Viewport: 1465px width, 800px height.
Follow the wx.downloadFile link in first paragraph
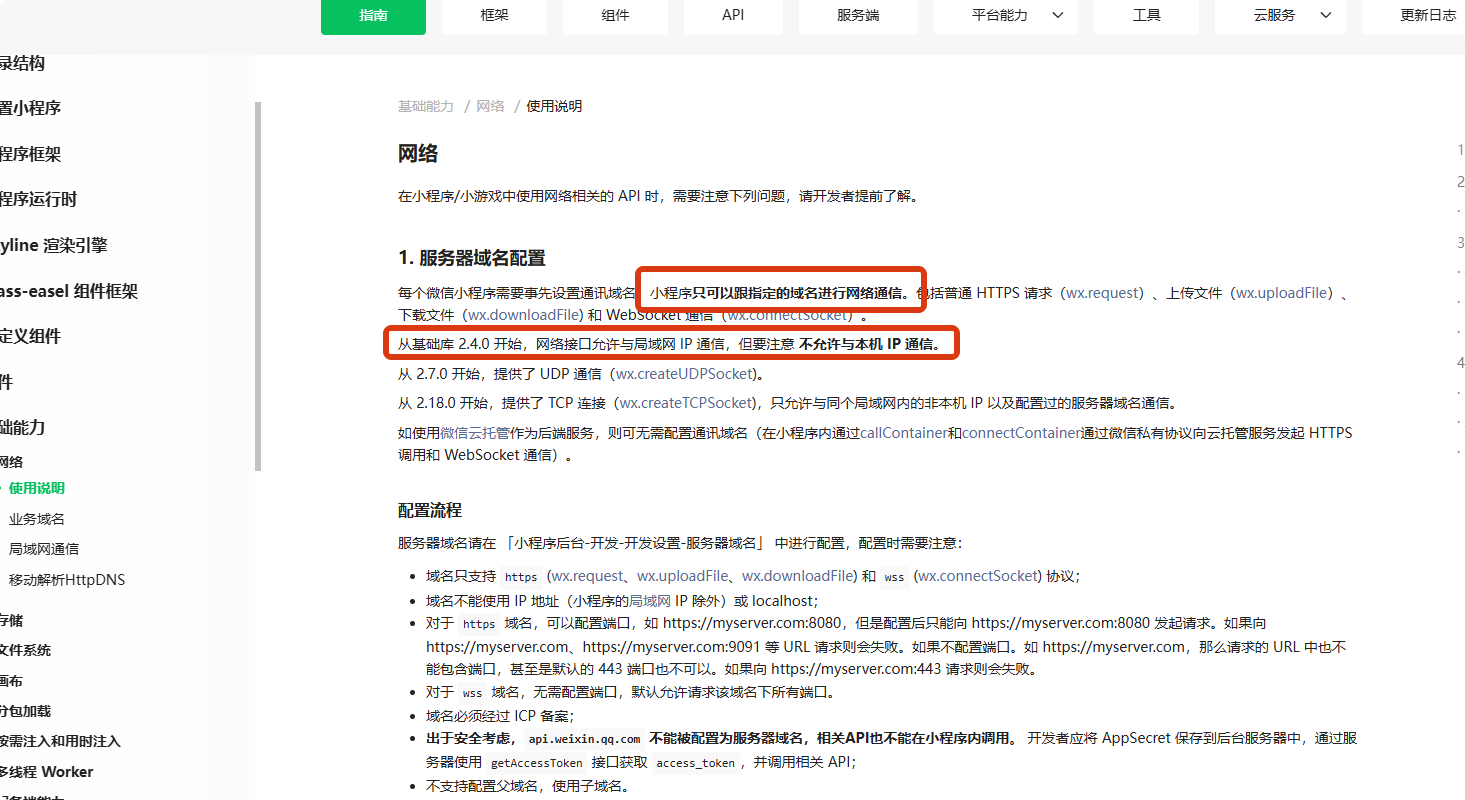[525, 314]
